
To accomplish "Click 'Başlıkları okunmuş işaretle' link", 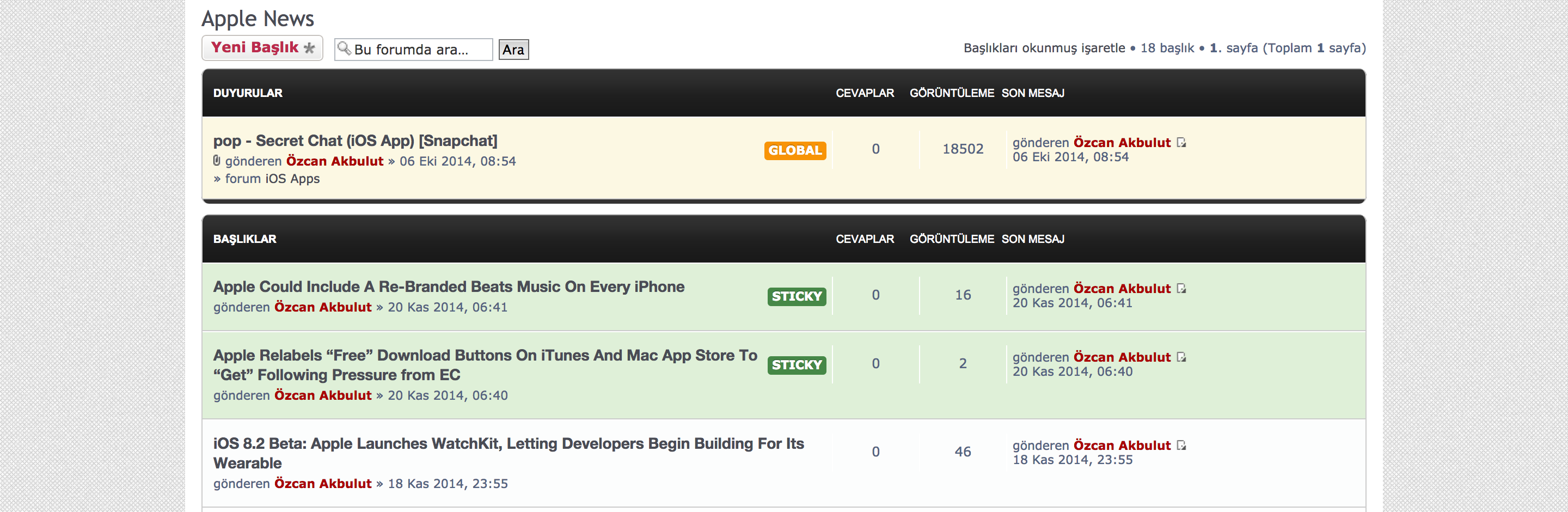I will coord(1044,48).
